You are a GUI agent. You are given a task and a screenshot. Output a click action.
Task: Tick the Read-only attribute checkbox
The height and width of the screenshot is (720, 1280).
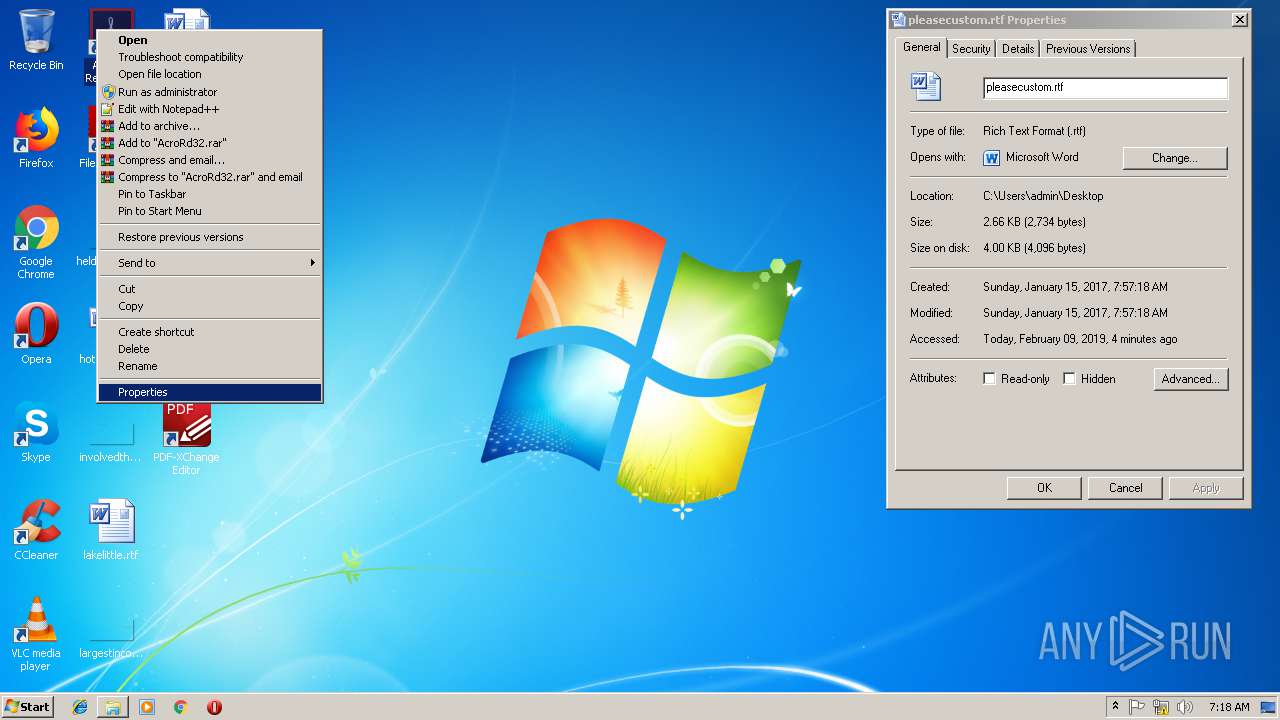point(990,379)
